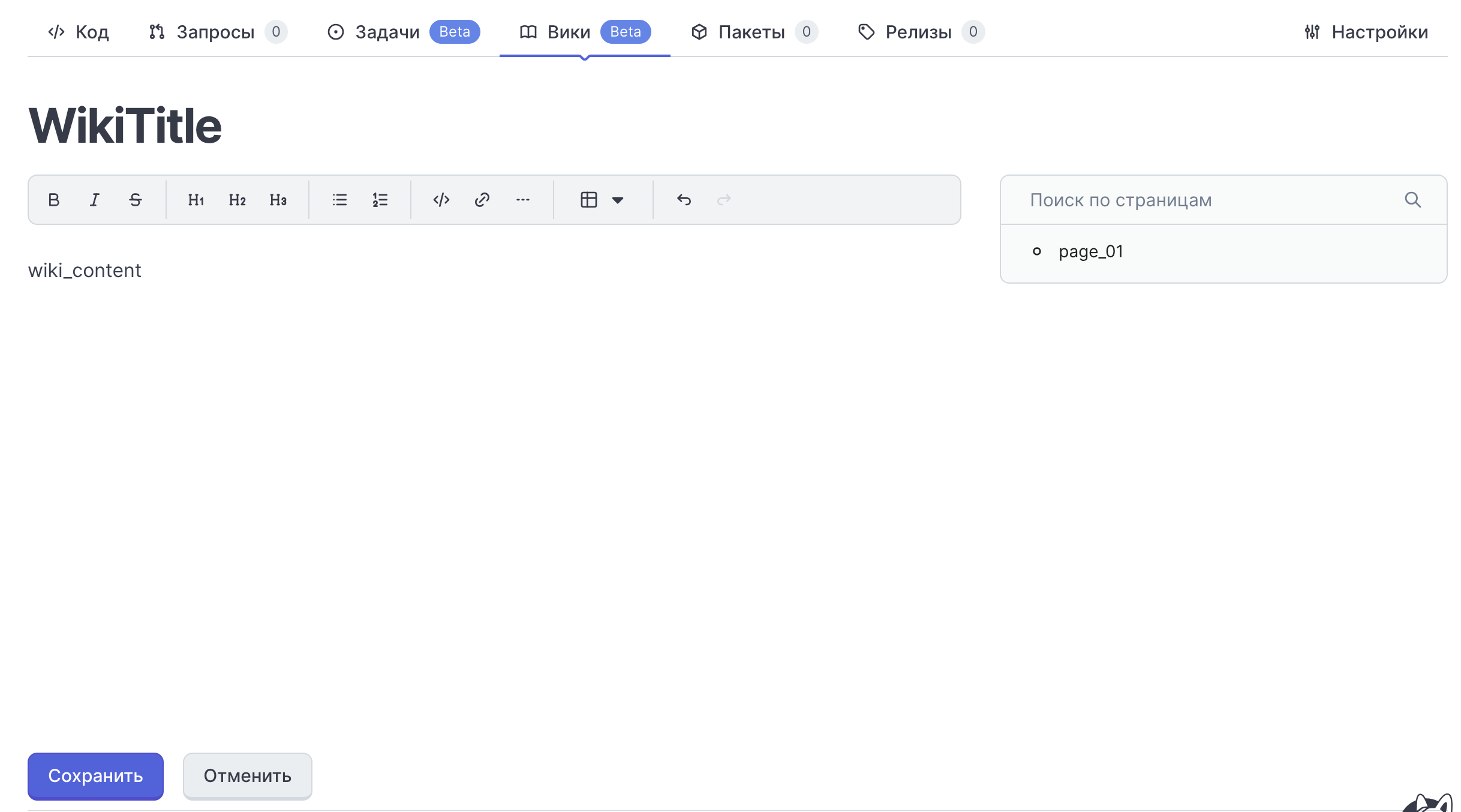The image size is (1461, 812).
Task: Expand the table options dropdown arrow
Action: [618, 200]
